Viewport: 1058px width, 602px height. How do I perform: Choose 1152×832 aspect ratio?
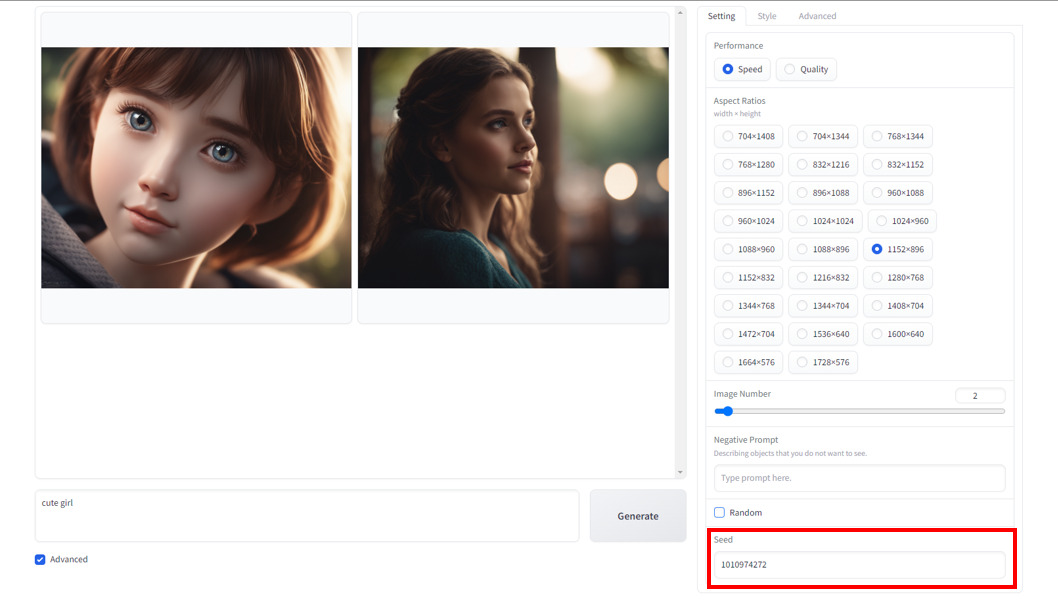click(x=748, y=278)
